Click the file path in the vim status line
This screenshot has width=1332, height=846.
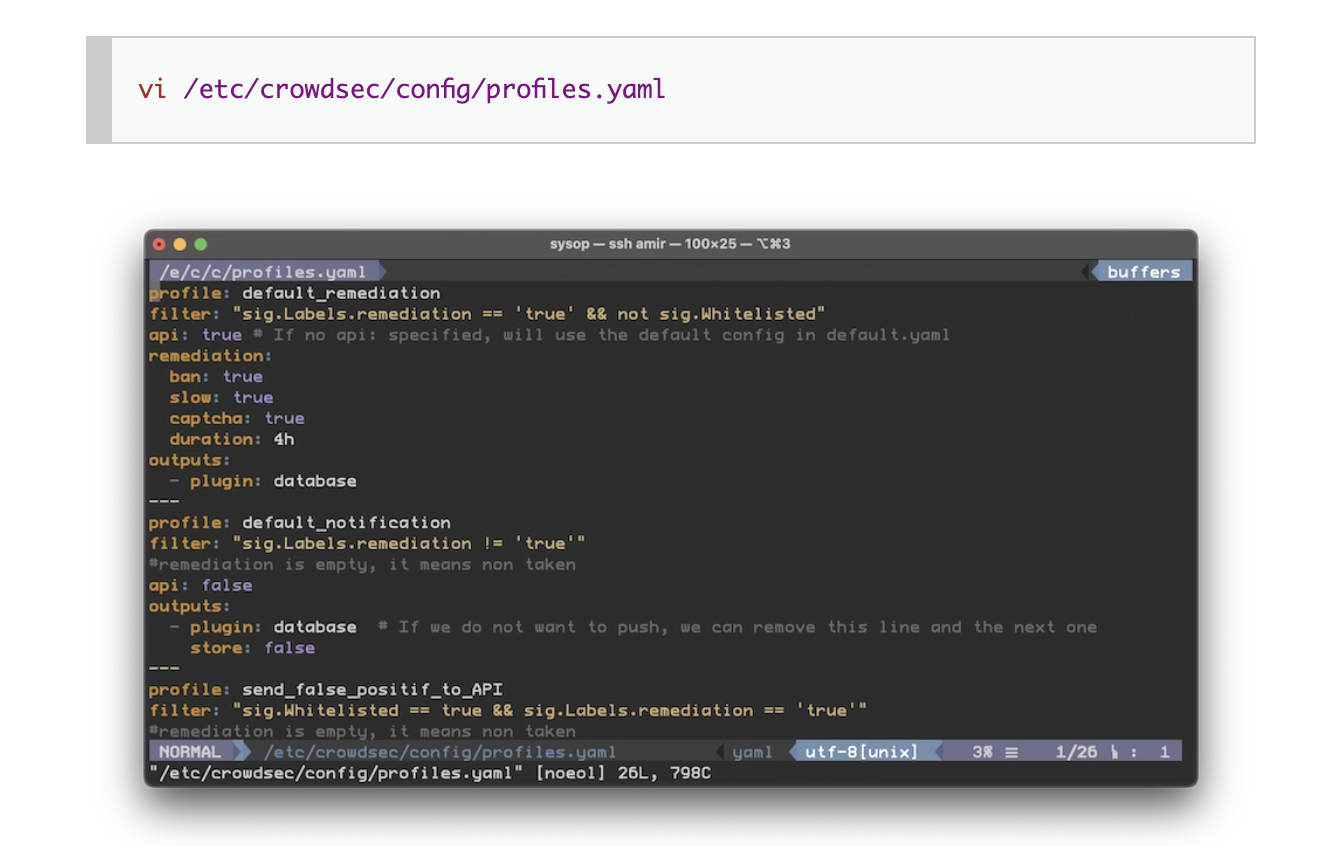pyautogui.click(x=440, y=752)
